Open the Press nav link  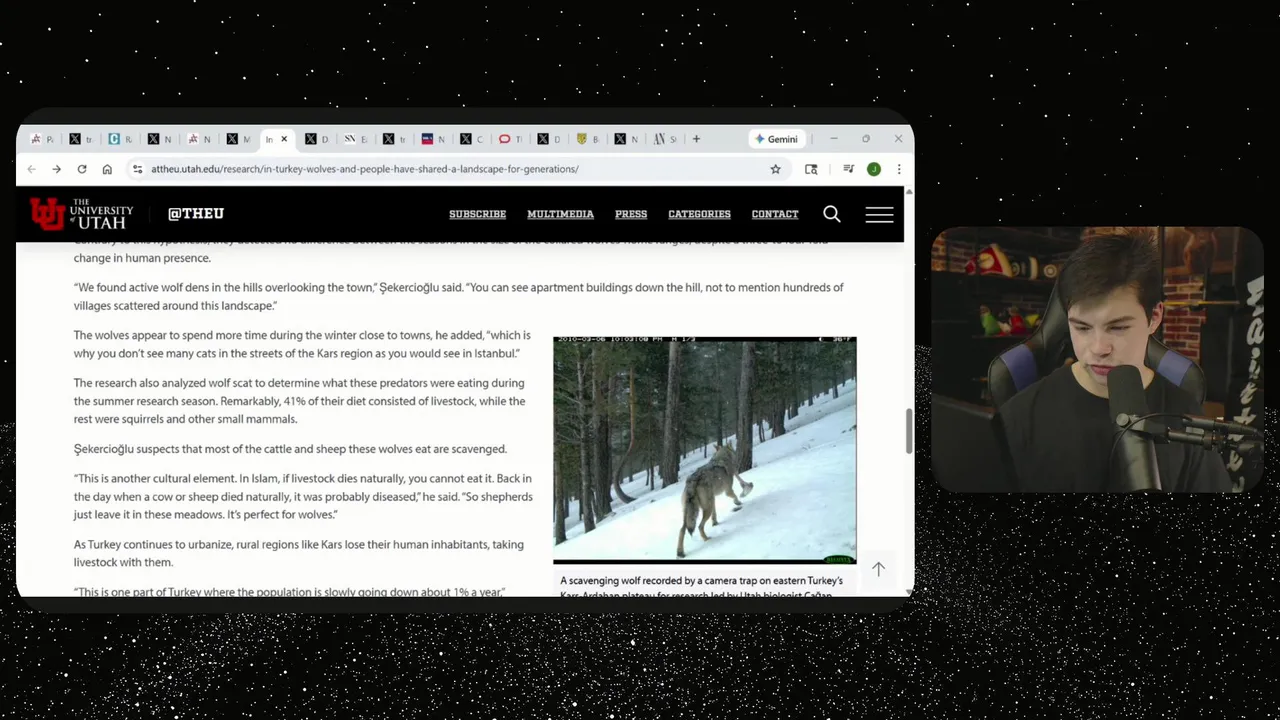pyautogui.click(x=631, y=214)
